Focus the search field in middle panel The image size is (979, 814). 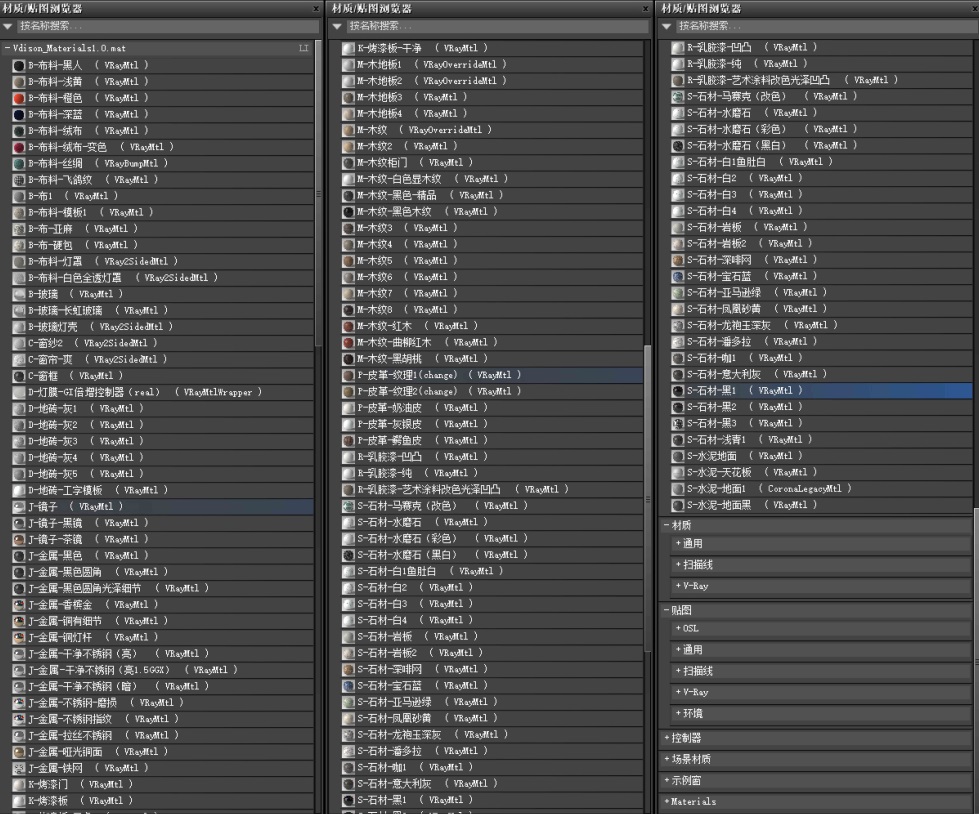[497, 26]
